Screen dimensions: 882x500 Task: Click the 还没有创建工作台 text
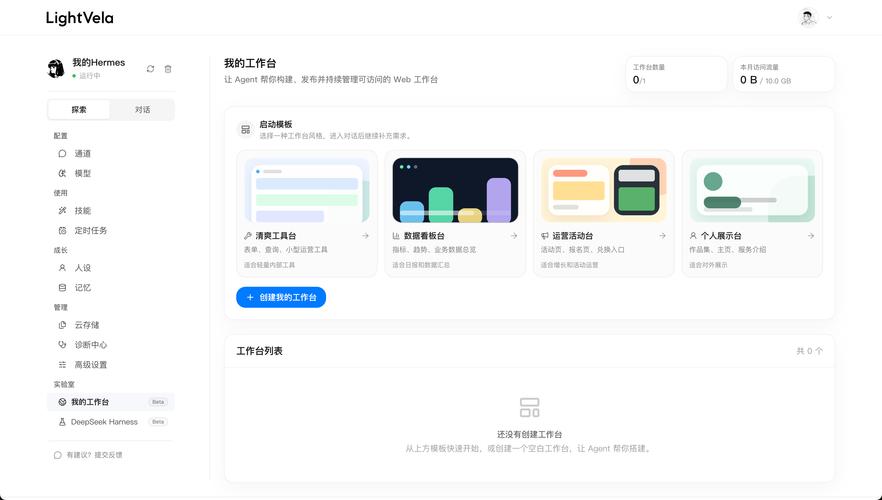(x=529, y=434)
